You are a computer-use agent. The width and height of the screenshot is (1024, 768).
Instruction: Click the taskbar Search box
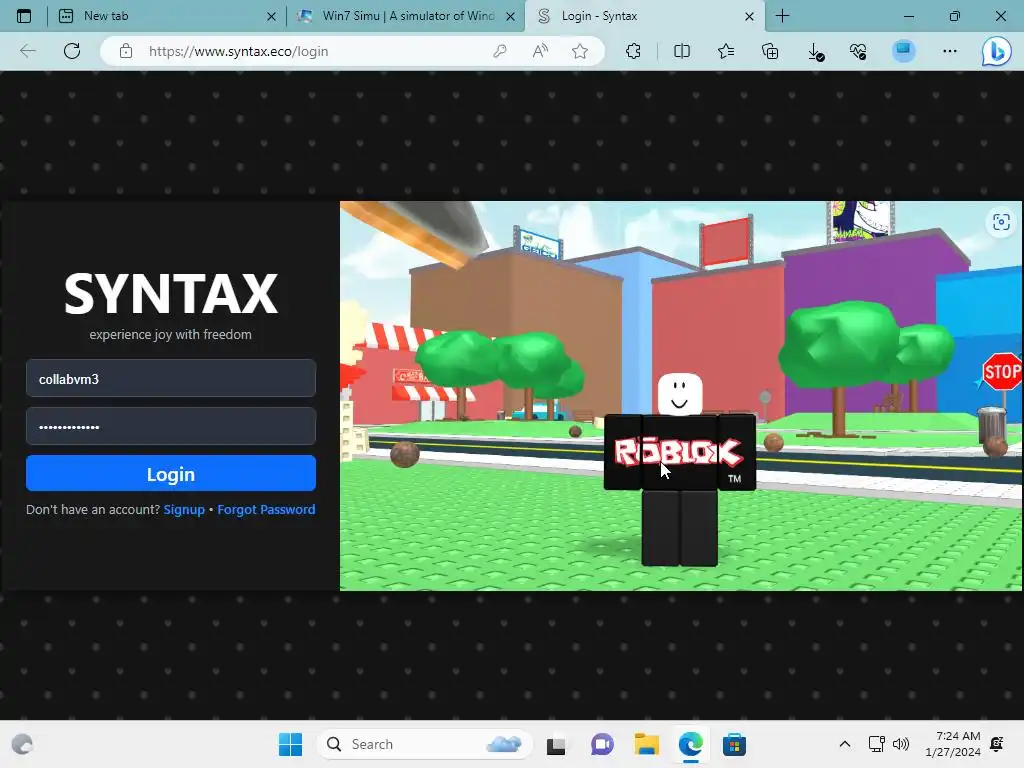point(424,744)
